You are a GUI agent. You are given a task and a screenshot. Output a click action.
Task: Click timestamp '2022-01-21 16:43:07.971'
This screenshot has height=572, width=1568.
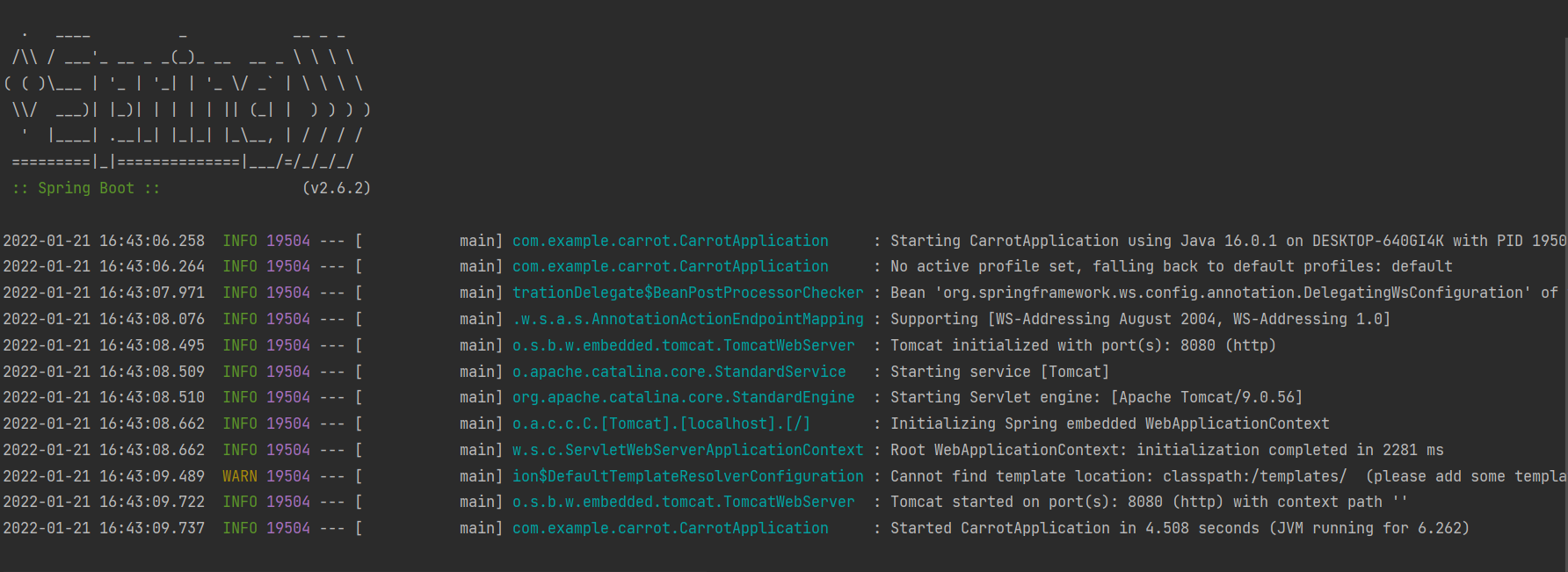pos(104,293)
